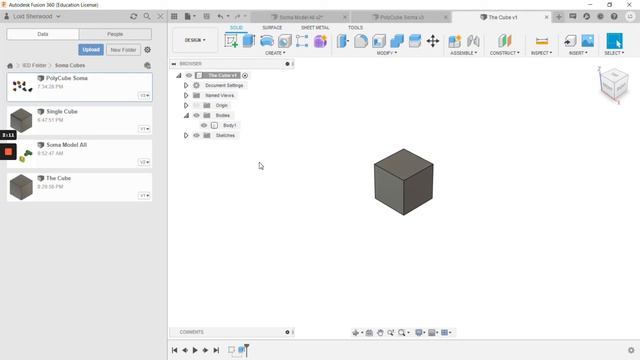The width and height of the screenshot is (640, 360).
Task: Expand the Sketches node
Action: (x=186, y=136)
